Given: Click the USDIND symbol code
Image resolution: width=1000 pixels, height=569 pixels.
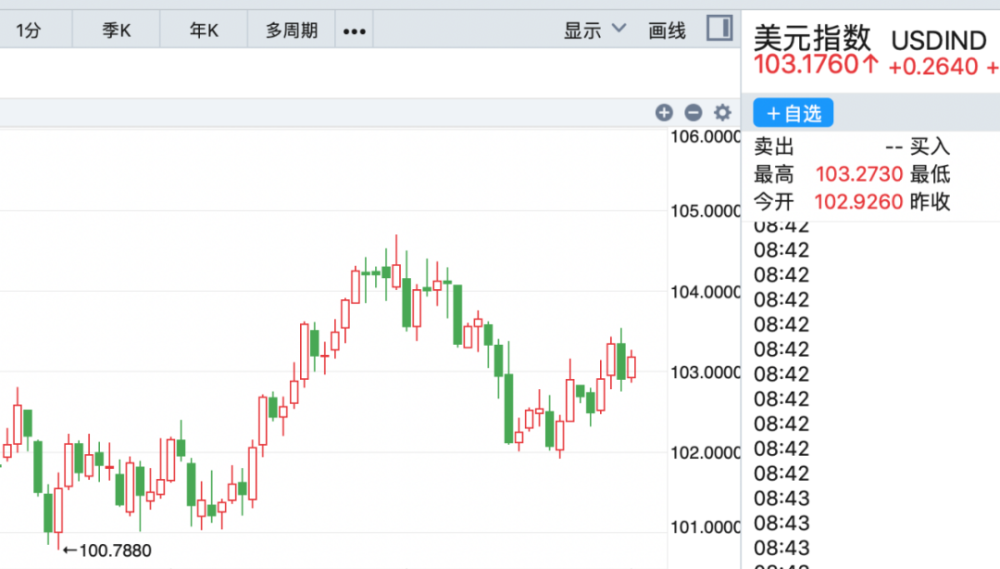Looking at the screenshot, I should pos(938,41).
